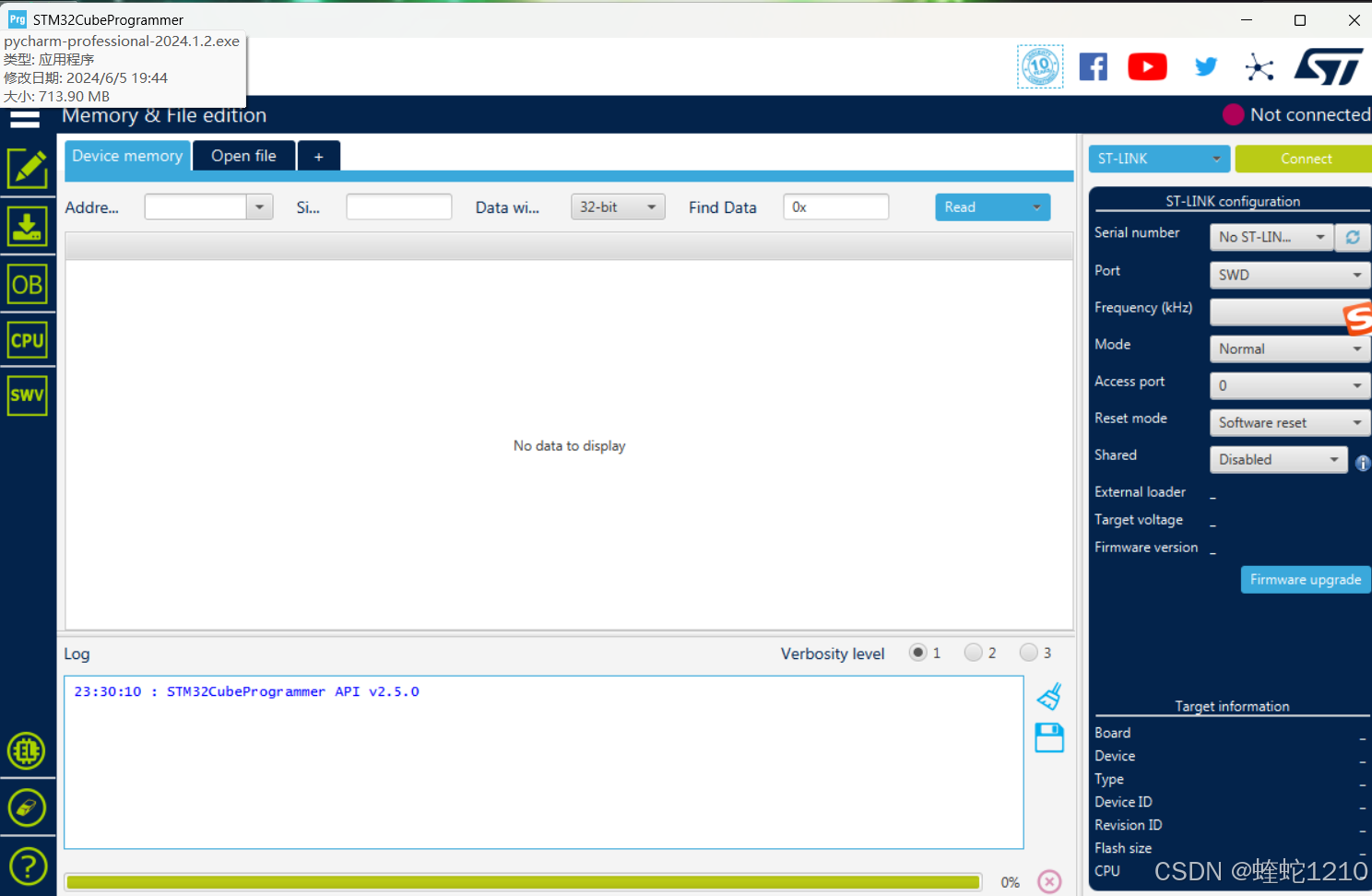Image resolution: width=1372 pixels, height=896 pixels.
Task: Open the SWV viewer icon
Action: click(28, 395)
